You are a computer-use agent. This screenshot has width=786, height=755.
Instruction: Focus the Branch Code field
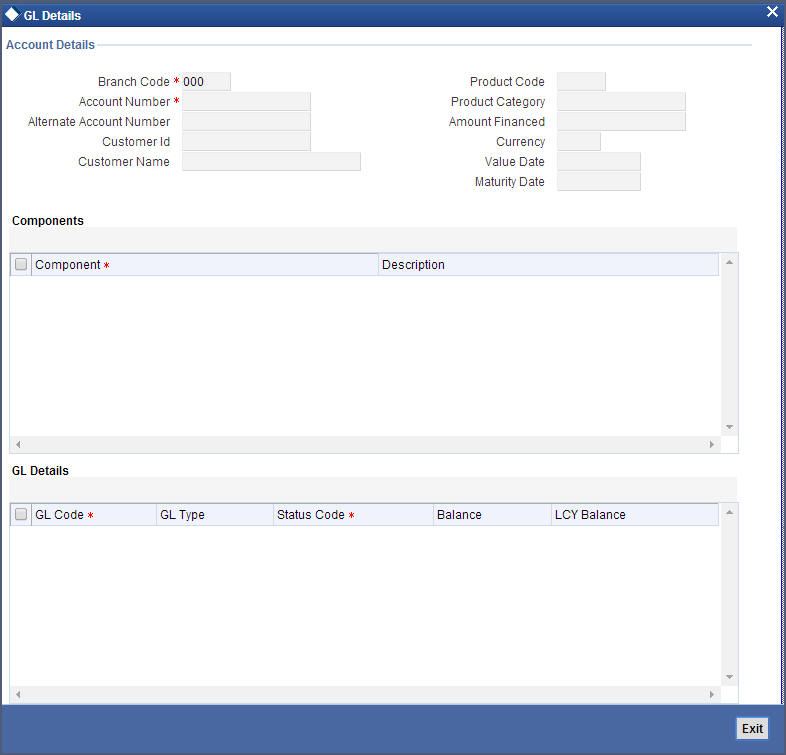click(x=207, y=82)
